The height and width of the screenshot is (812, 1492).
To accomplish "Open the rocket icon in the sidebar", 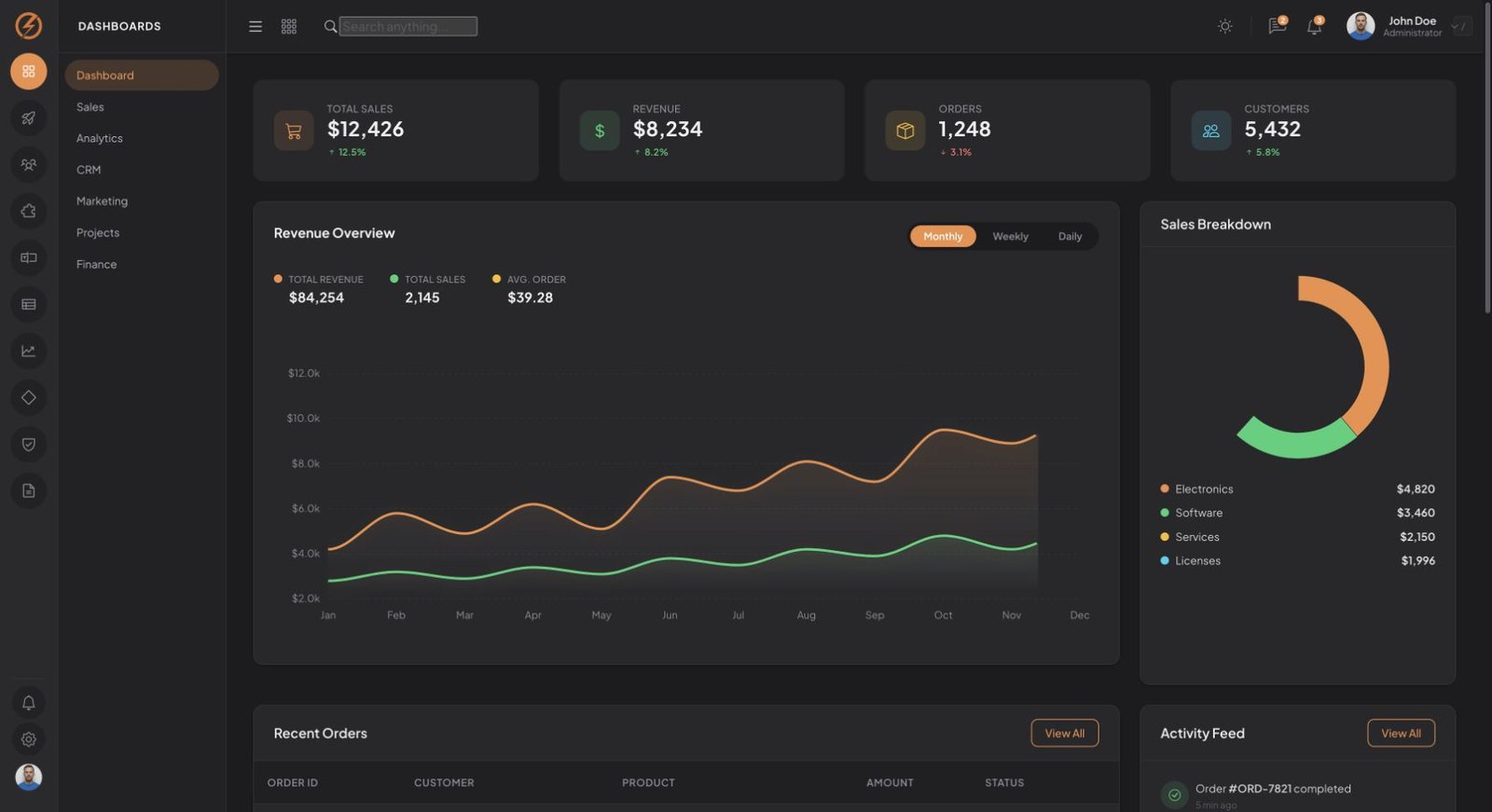I will click(x=29, y=117).
